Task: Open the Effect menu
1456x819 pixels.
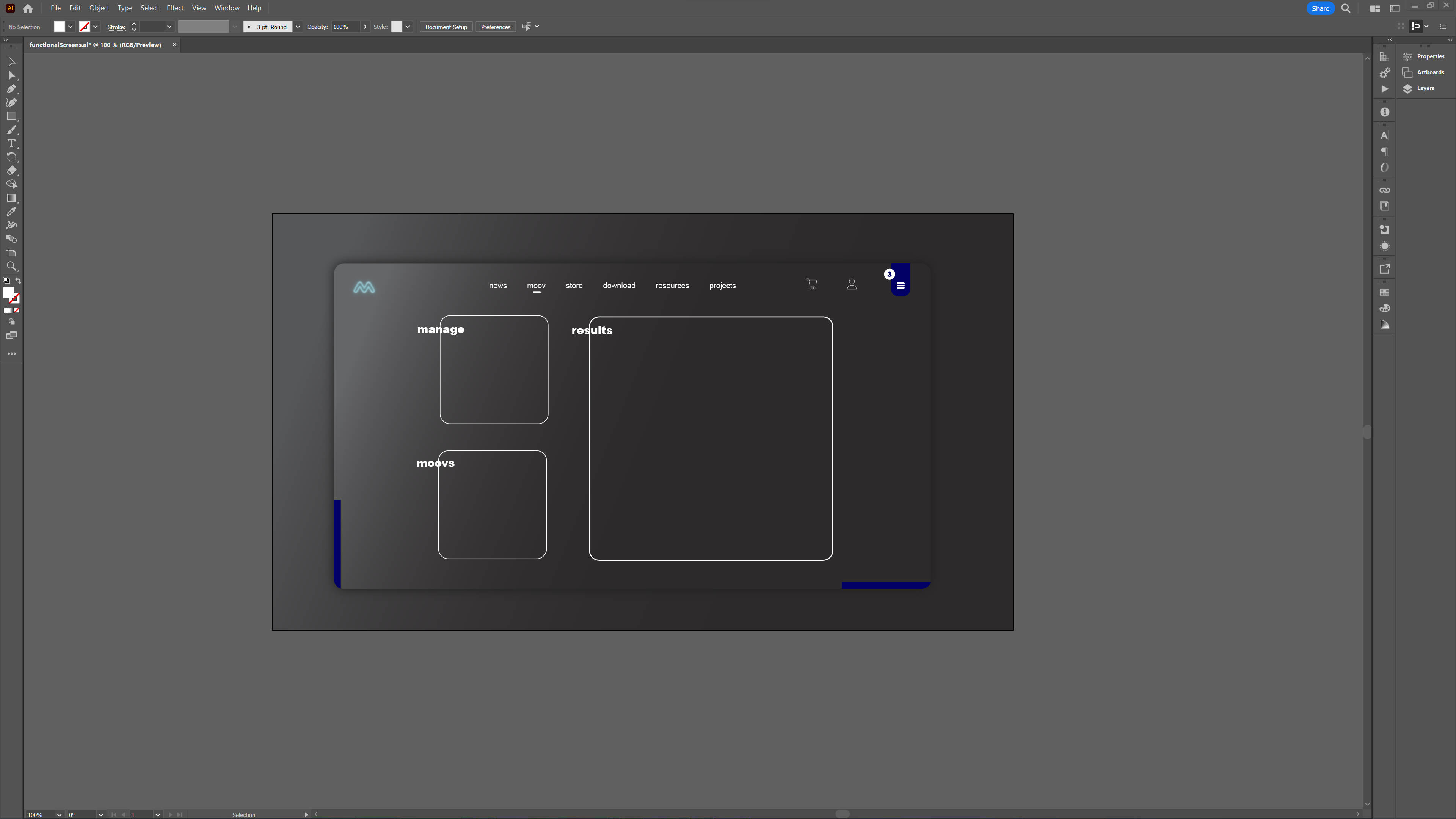Action: click(x=175, y=8)
